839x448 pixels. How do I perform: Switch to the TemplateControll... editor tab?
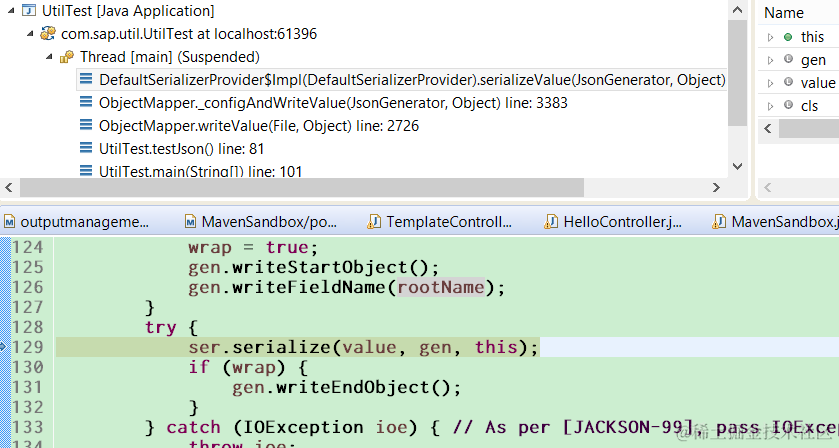pyautogui.click(x=449, y=222)
